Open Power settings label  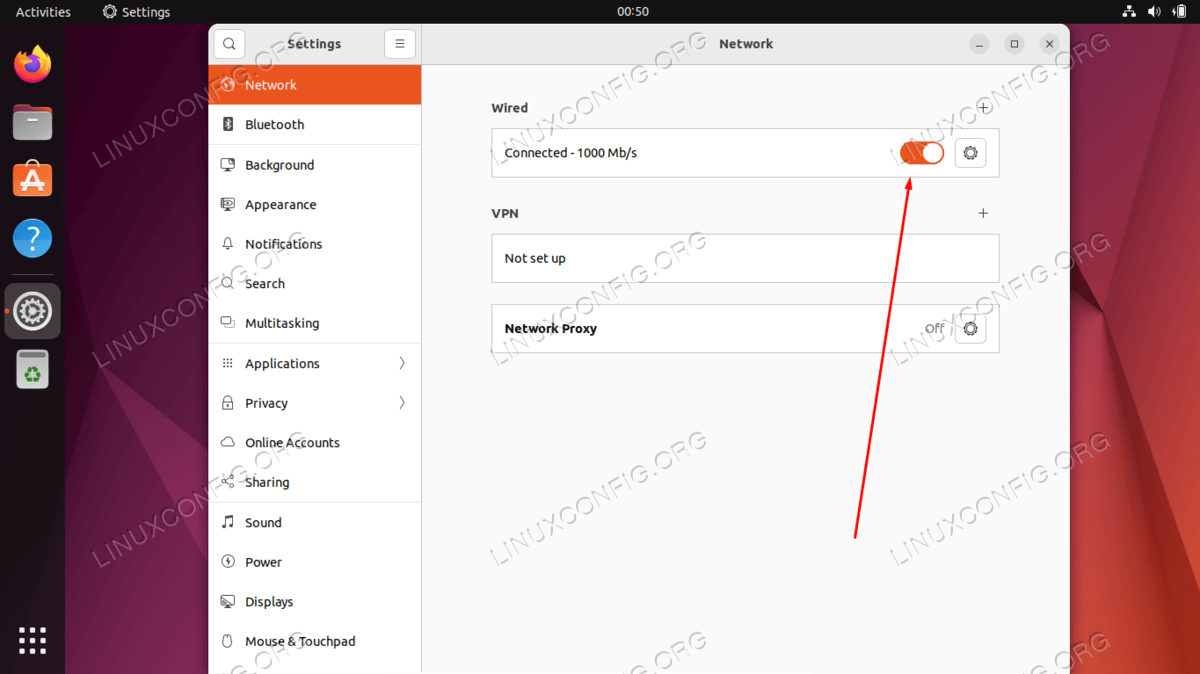(x=264, y=562)
